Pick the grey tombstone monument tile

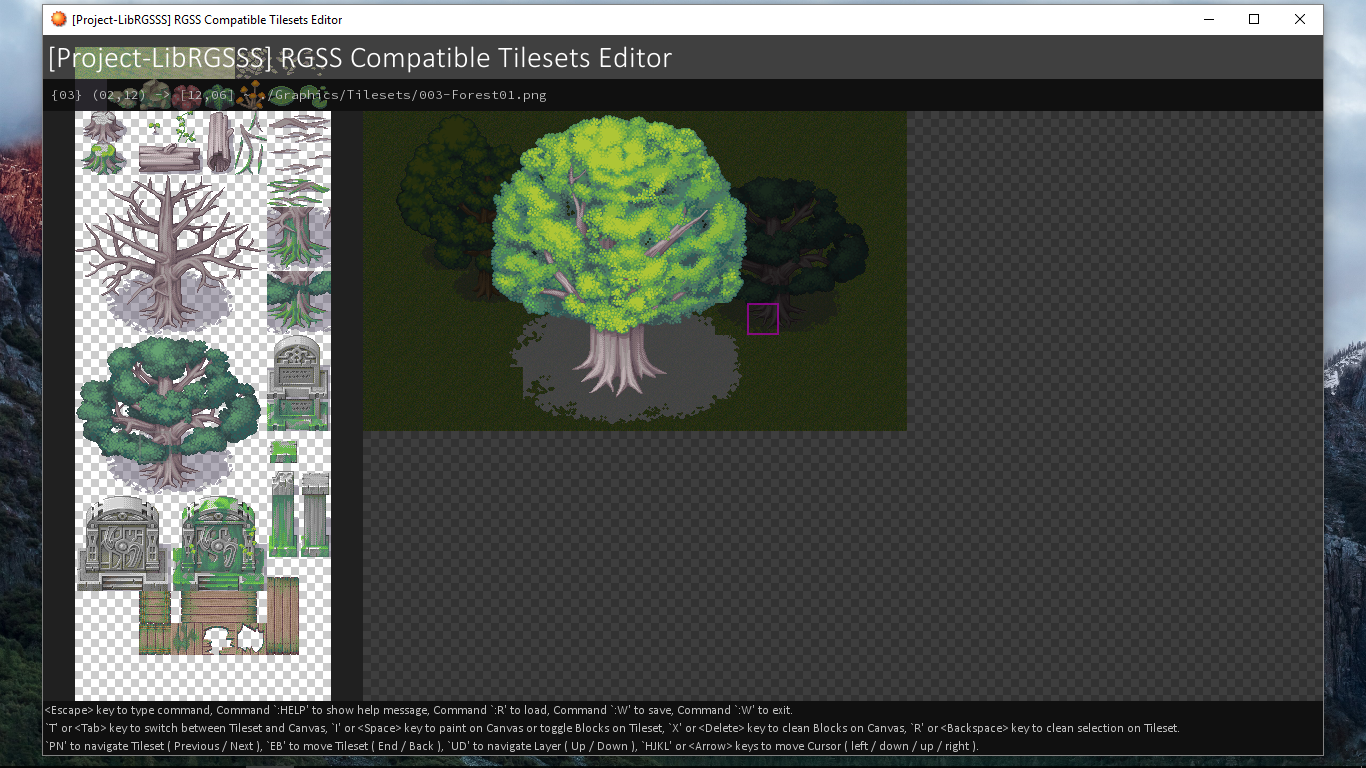[298, 382]
